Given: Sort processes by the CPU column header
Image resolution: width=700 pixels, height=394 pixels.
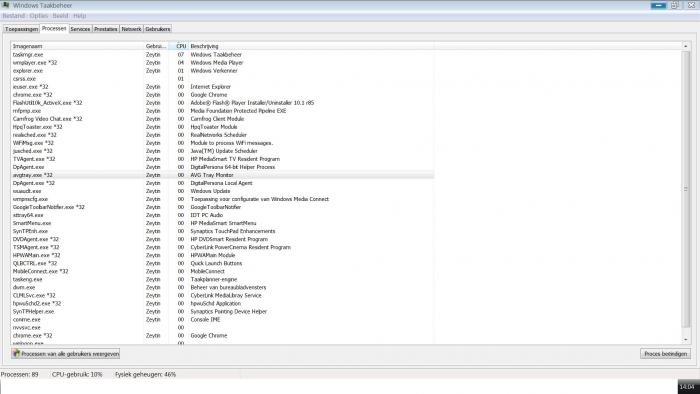Looking at the screenshot, I should coord(179,46).
